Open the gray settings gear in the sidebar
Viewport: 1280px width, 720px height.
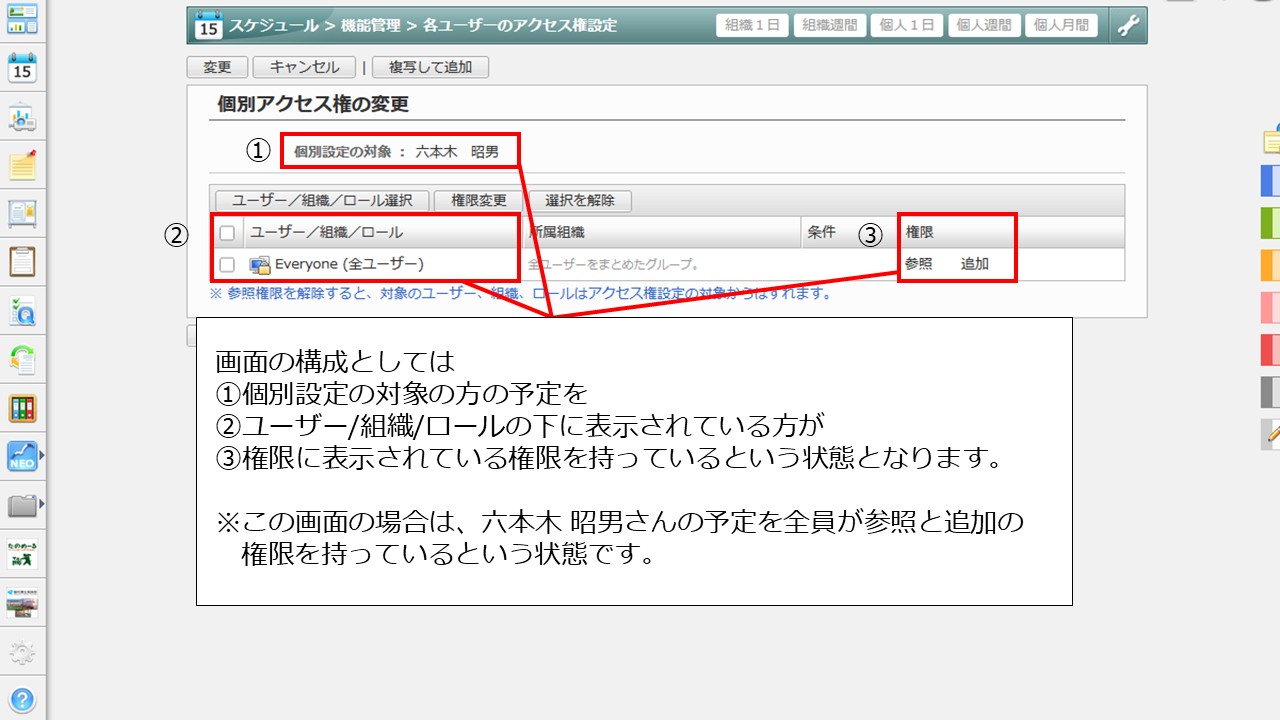click(x=22, y=654)
